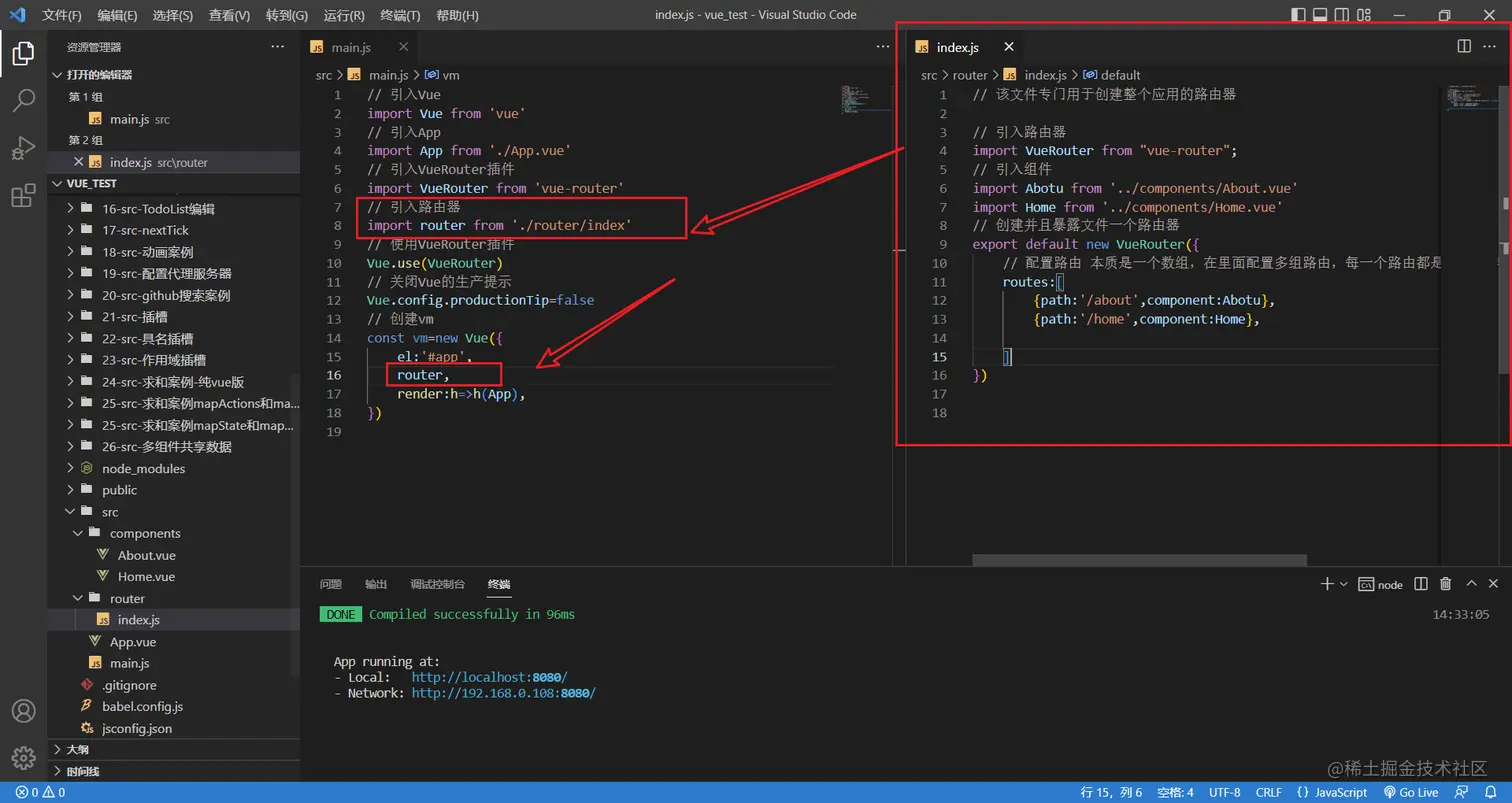Open App.vue in the file tree
Image resolution: width=1512 pixels, height=803 pixels.
[x=174, y=642]
